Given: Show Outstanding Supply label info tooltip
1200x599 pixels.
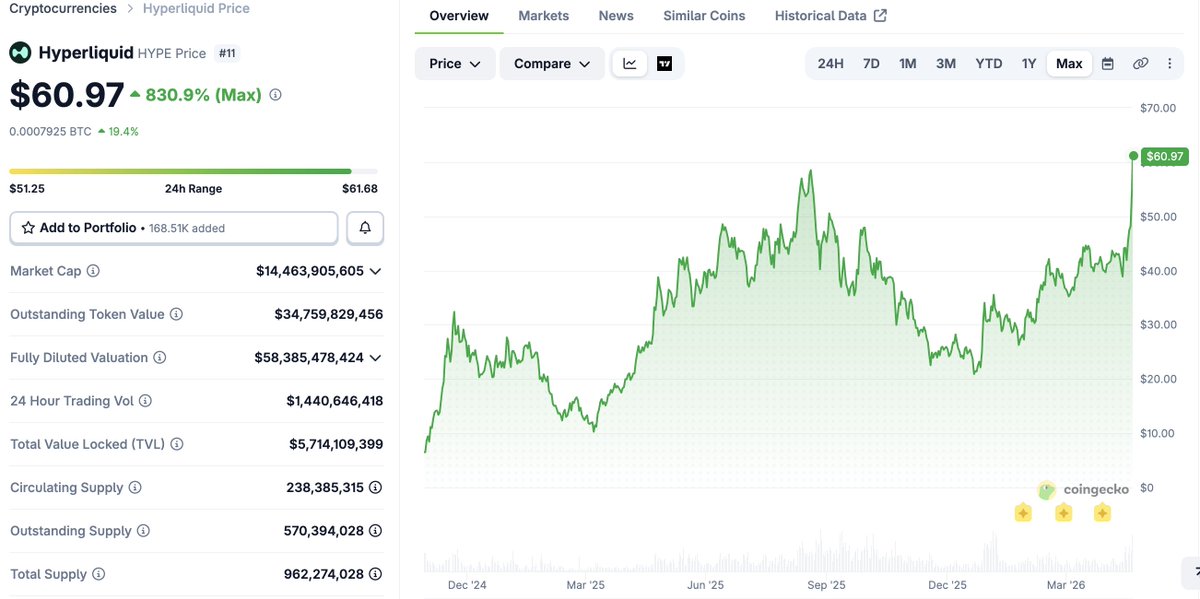Looking at the screenshot, I should (x=143, y=531).
